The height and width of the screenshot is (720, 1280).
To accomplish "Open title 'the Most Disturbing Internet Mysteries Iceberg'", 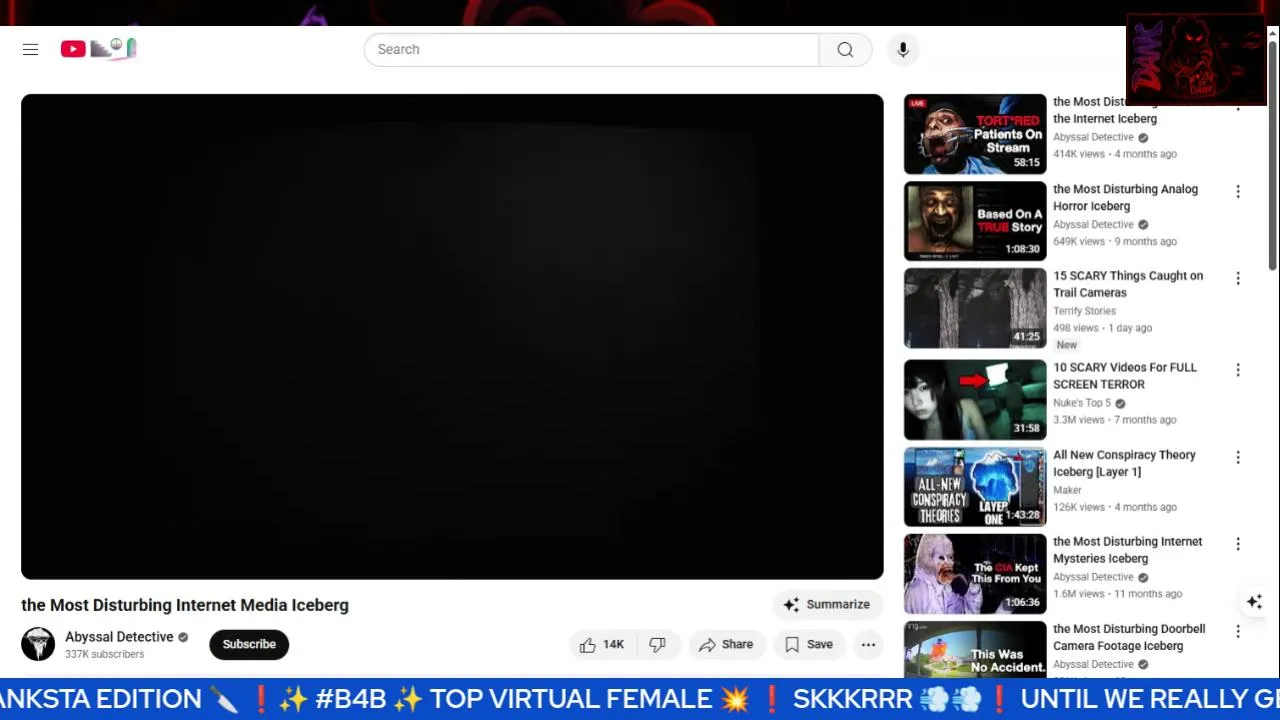I will [x=1128, y=550].
